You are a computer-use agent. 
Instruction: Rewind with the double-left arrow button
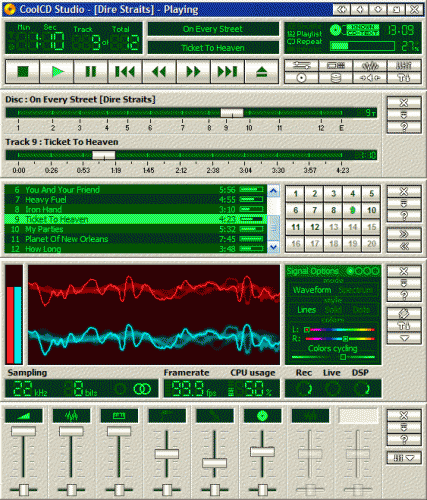coord(159,71)
